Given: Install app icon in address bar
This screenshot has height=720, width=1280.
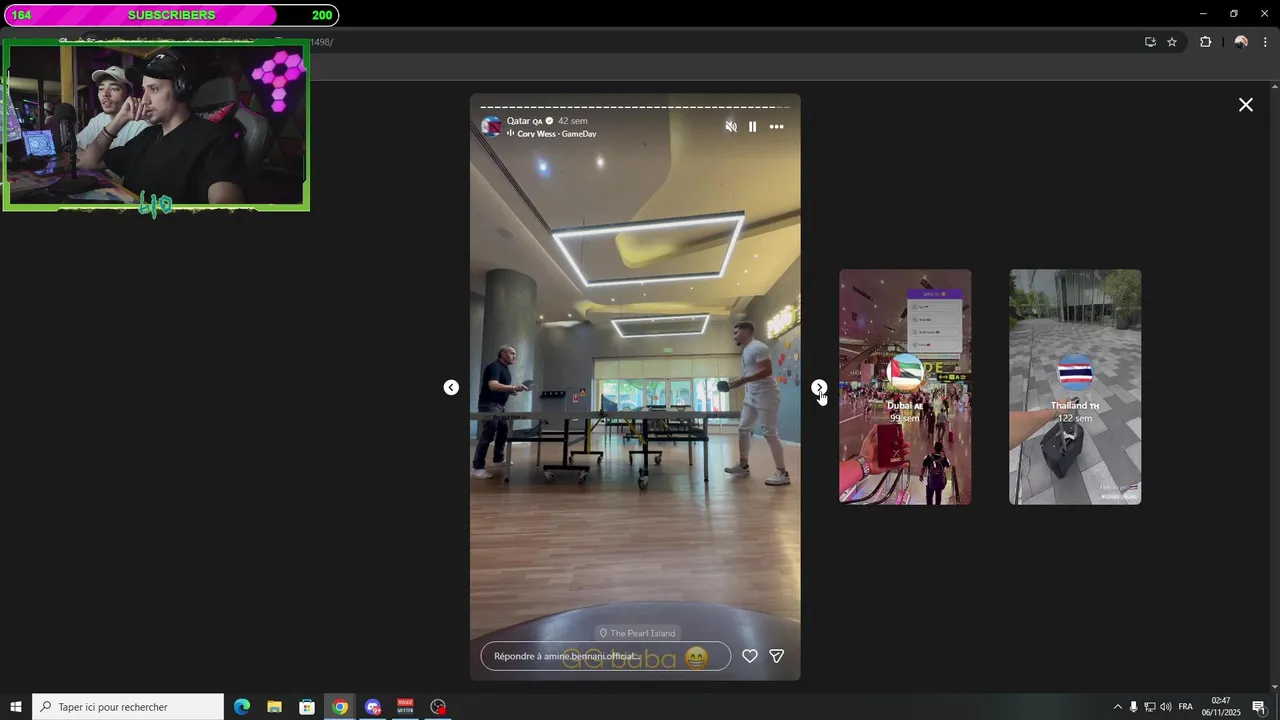Looking at the screenshot, I should 1150,42.
